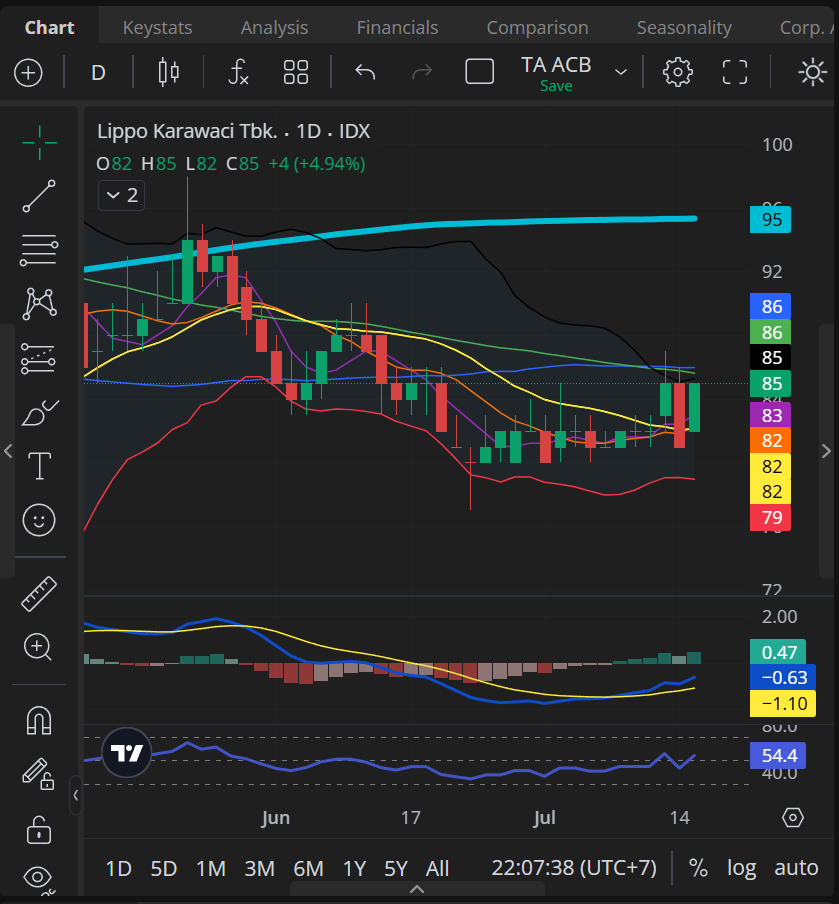Switch to the Seasonality tab

[684, 27]
